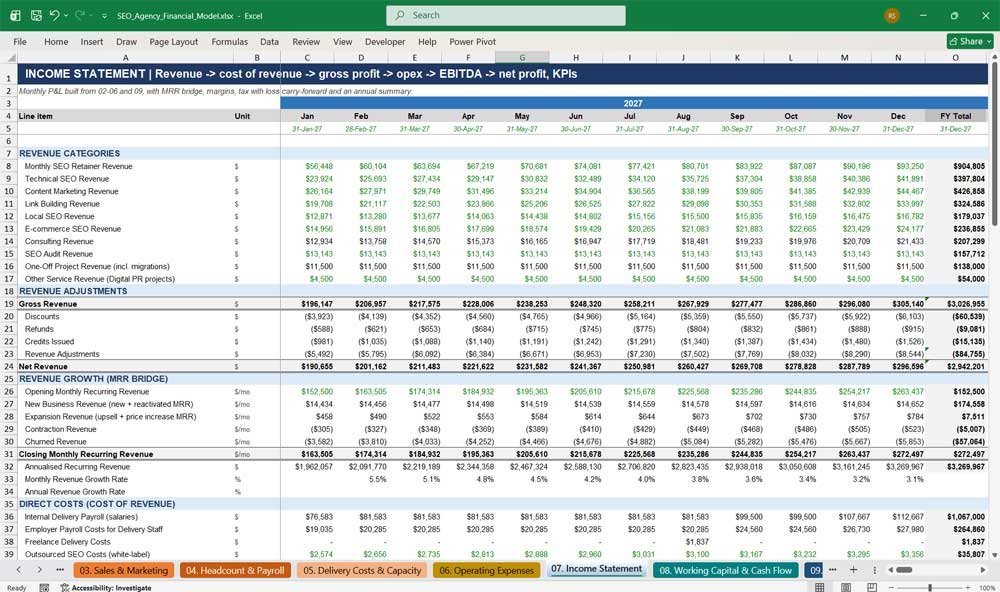The image size is (1000, 592).
Task: Open 08. Working Capital & Cash Flow sheet
Action: click(x=726, y=570)
